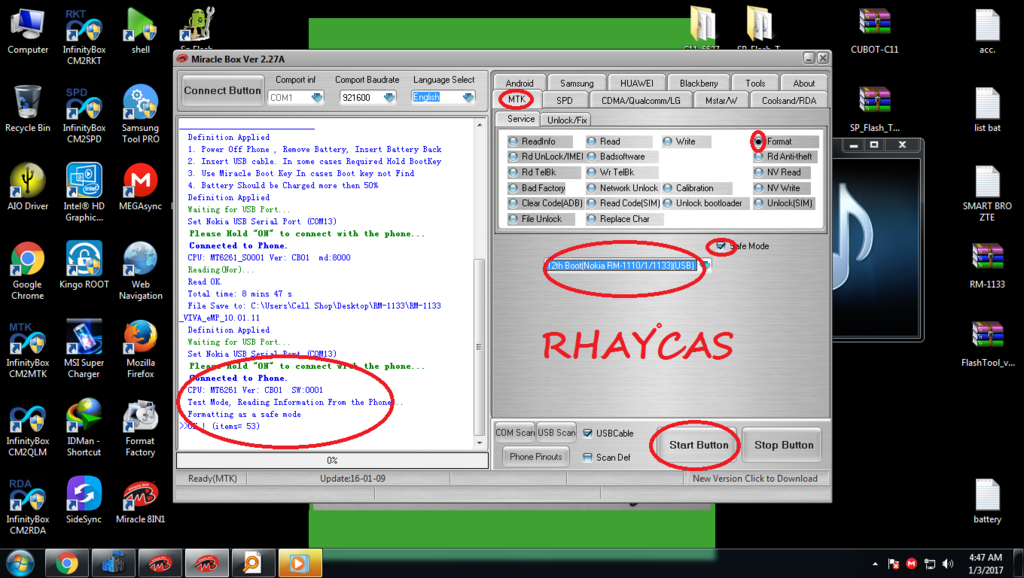Viewport: 1024px width, 578px height.
Task: Open the Miracle 8IN1 desktop icon
Action: pyautogui.click(x=140, y=497)
